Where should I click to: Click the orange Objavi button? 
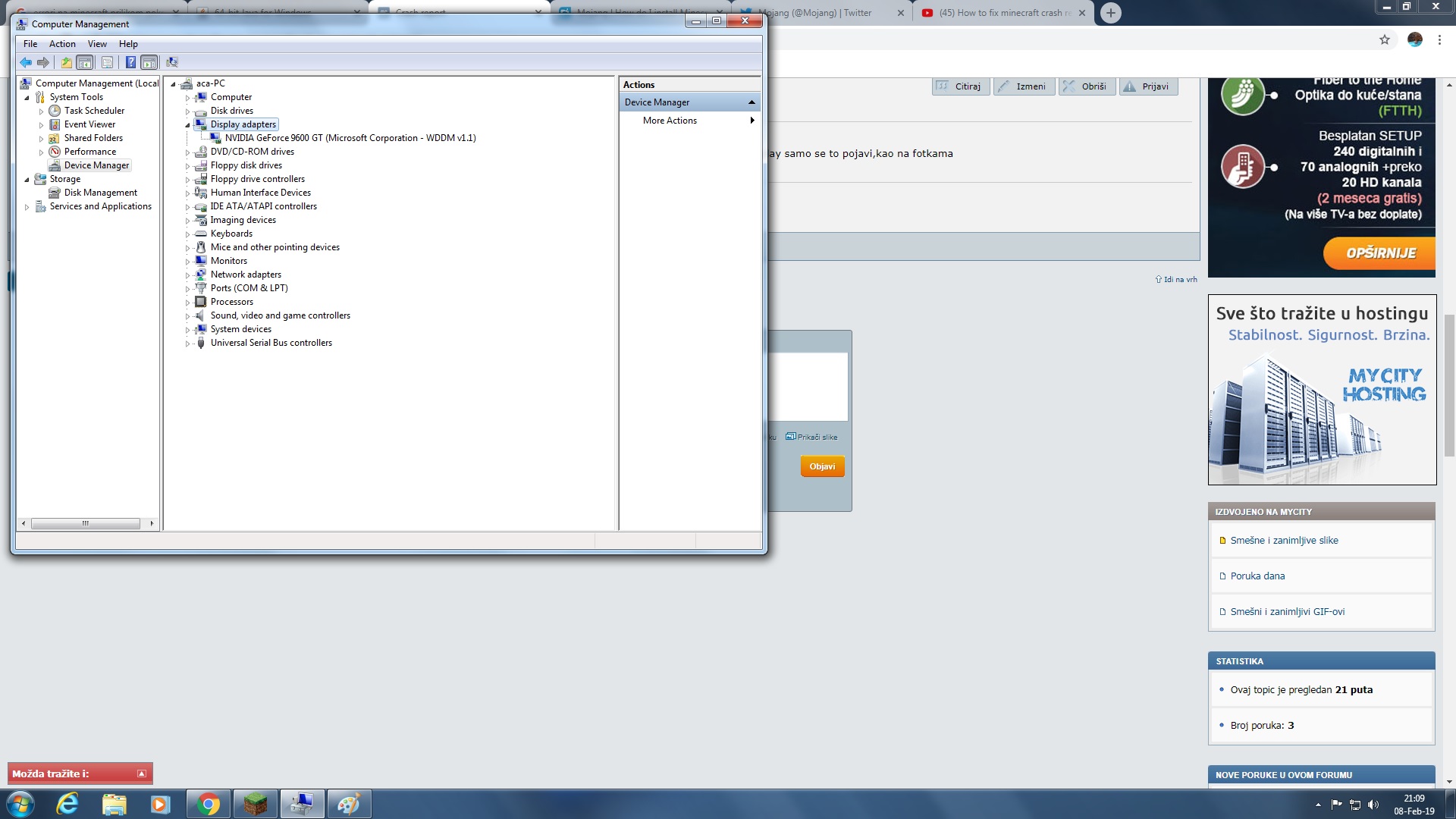point(822,466)
